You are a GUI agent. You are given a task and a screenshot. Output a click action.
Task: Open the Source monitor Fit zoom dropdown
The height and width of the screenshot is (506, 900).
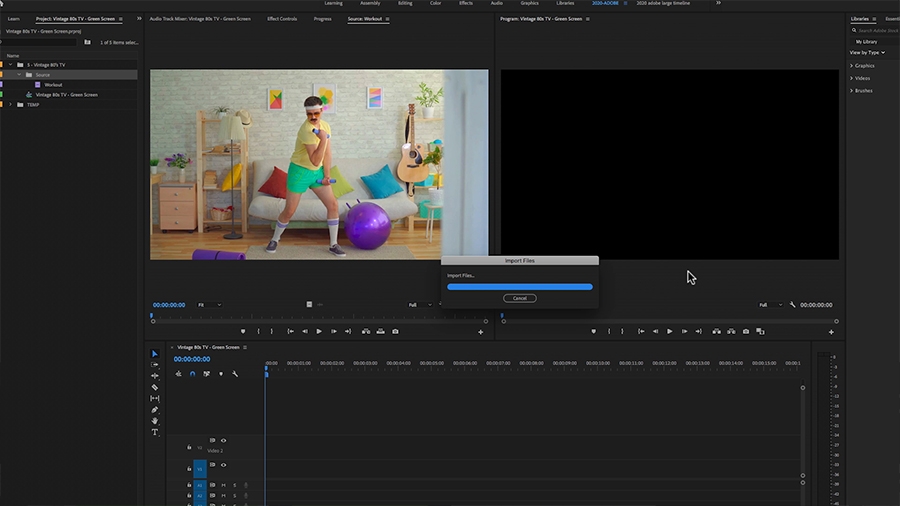coord(209,305)
